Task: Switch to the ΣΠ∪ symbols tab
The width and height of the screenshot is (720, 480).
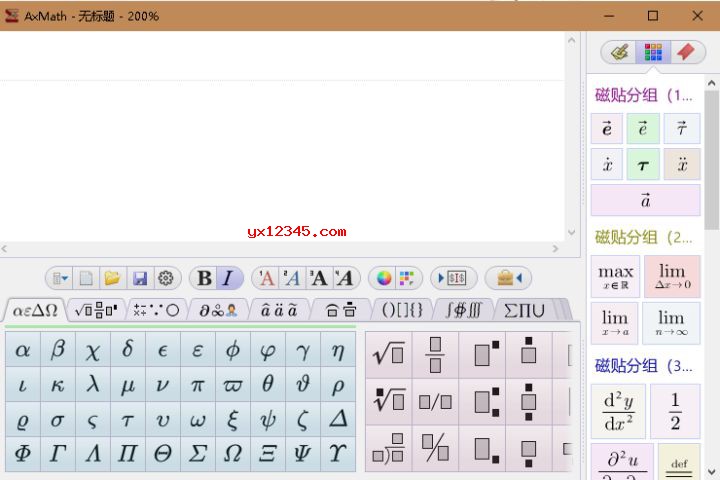Action: tap(524, 311)
